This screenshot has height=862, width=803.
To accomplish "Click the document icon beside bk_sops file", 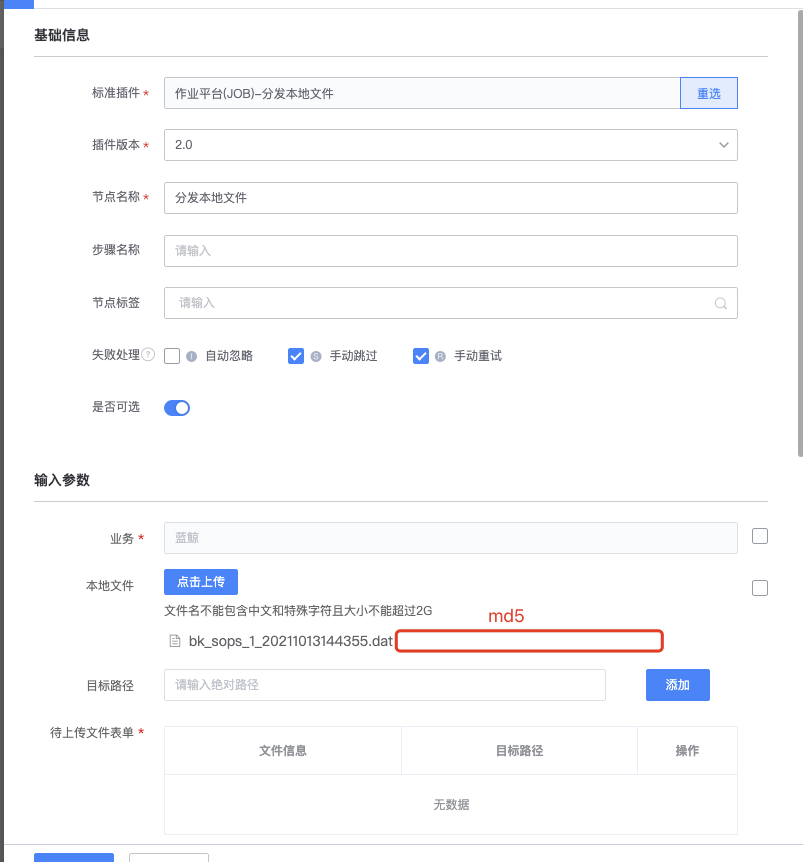I will pos(176,641).
